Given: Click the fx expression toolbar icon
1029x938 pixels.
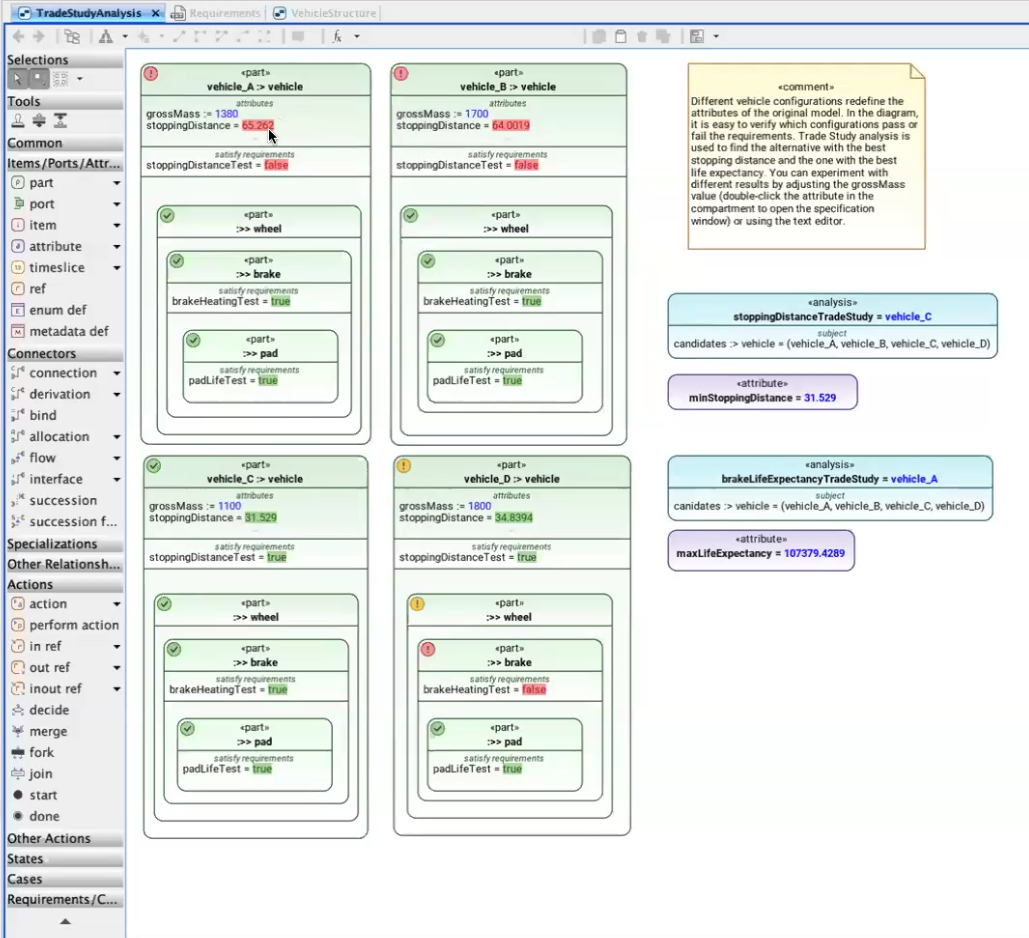Looking at the screenshot, I should (337, 36).
